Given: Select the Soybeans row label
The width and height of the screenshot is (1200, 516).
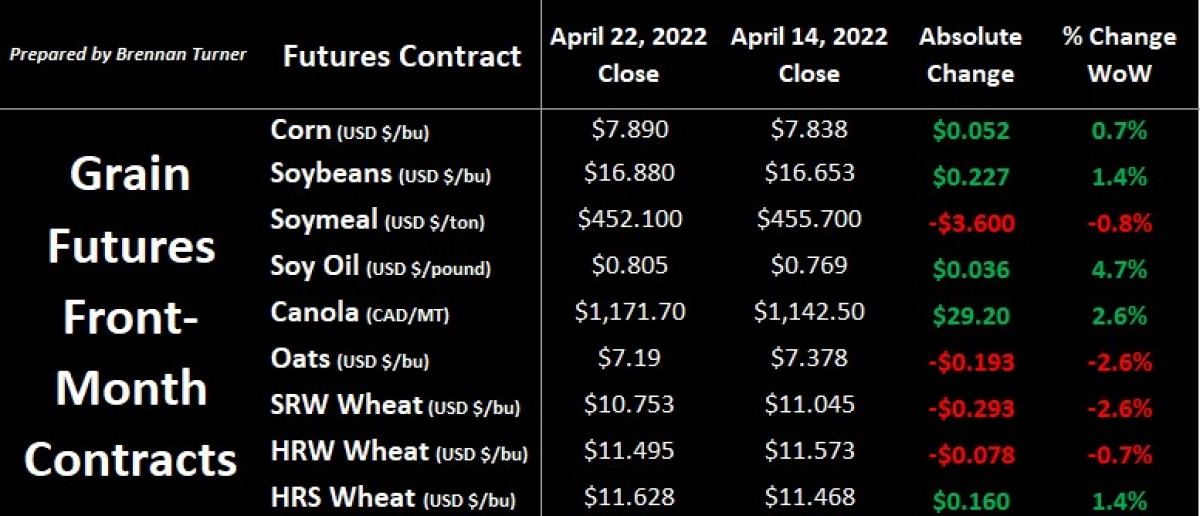Looking at the screenshot, I should [381, 174].
